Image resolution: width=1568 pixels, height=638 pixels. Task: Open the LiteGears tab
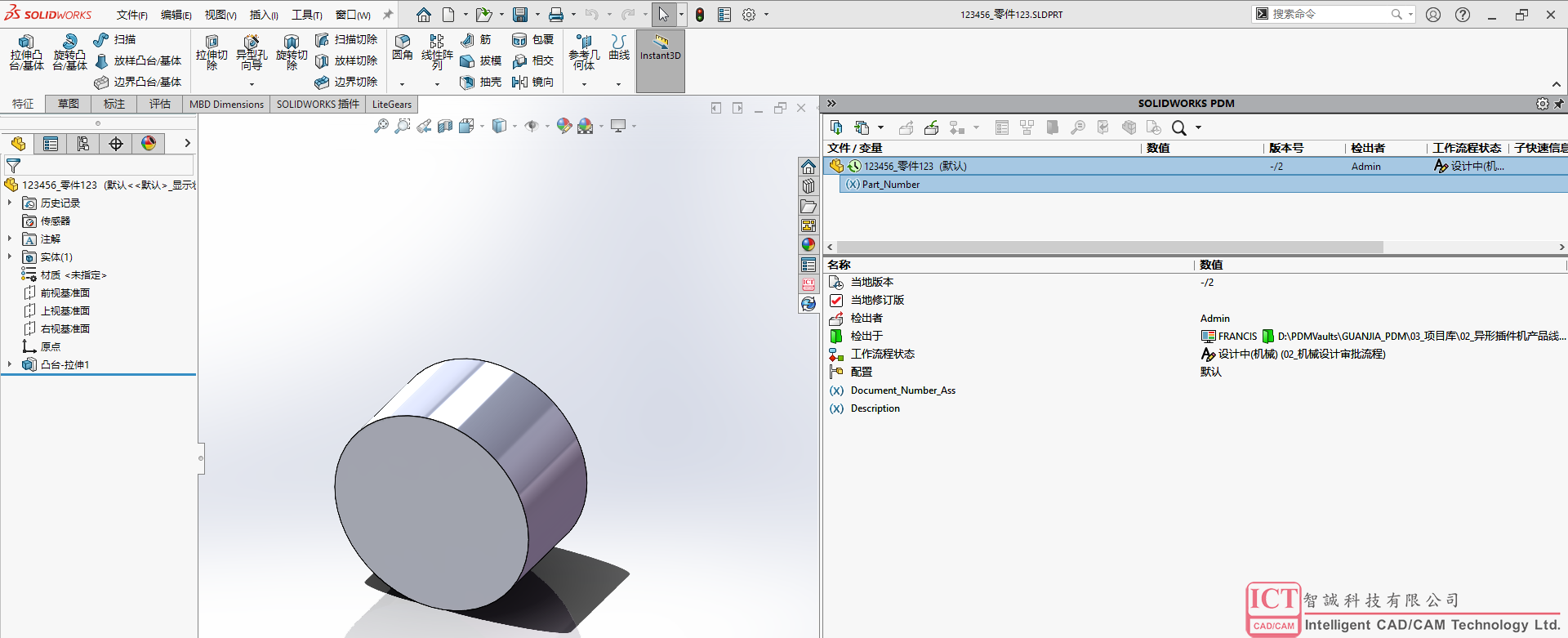point(392,104)
